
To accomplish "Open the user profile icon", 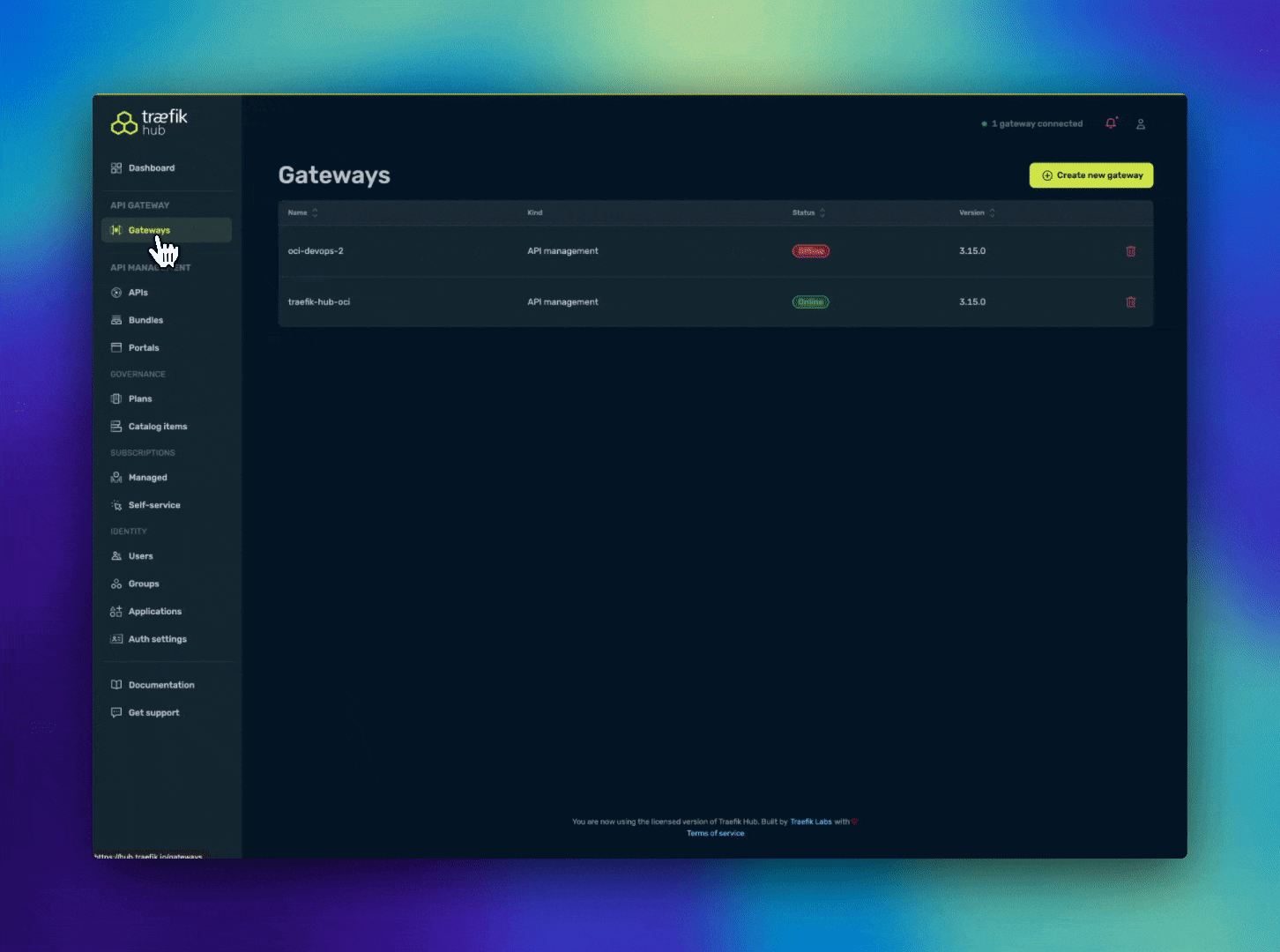I will tap(1141, 124).
